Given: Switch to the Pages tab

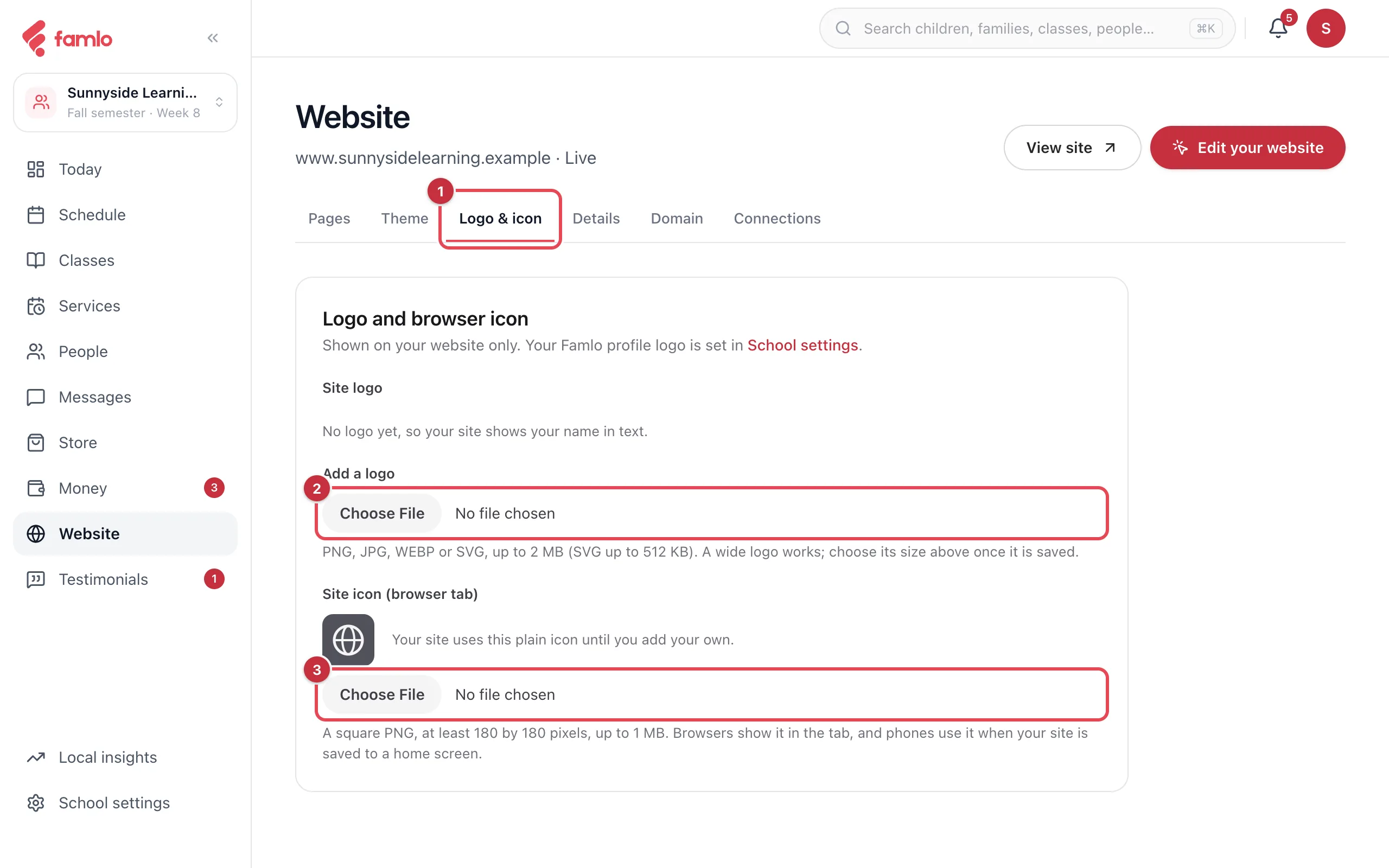Looking at the screenshot, I should click(329, 218).
